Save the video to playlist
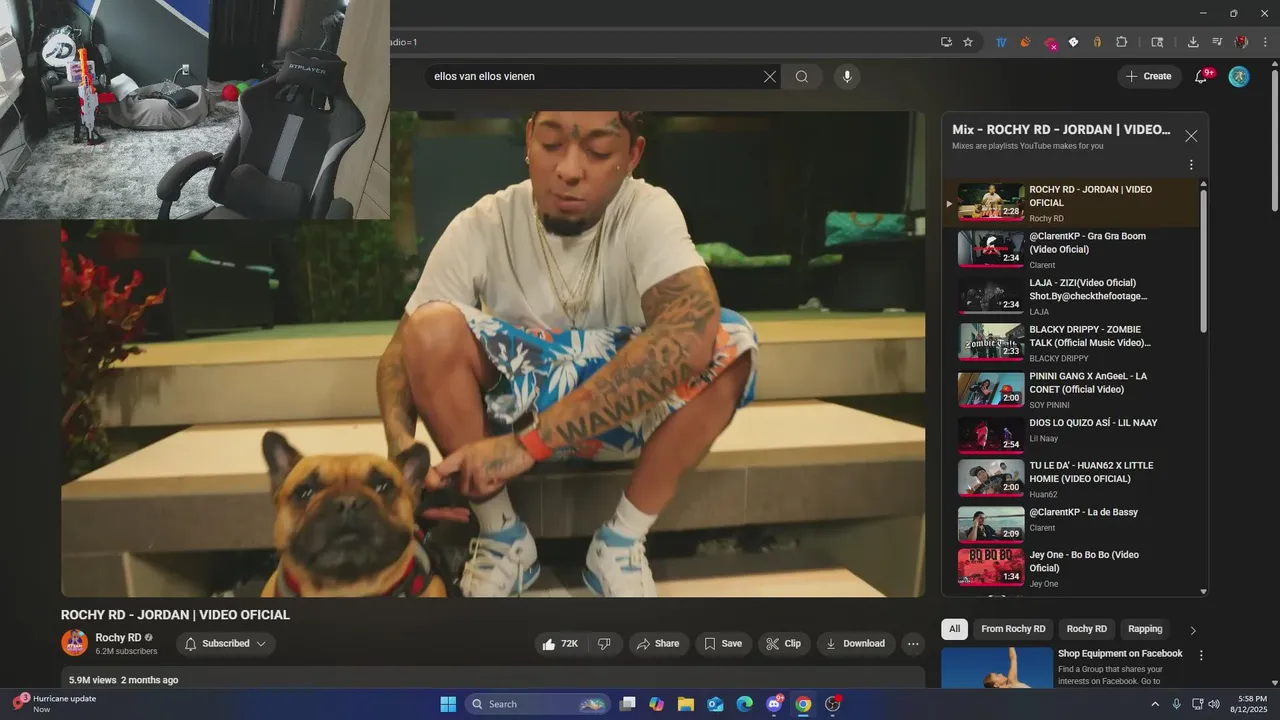This screenshot has width=1280, height=720. click(x=723, y=644)
